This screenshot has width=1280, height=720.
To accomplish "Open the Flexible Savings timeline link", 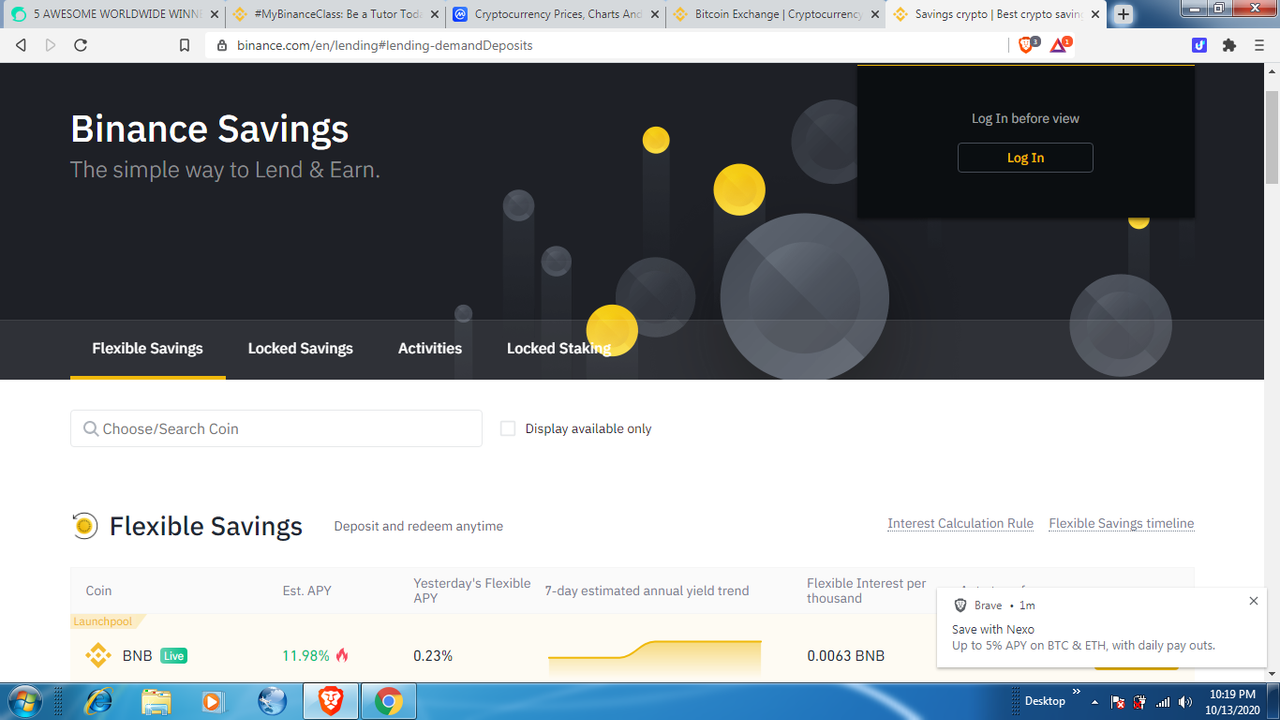I will [x=1121, y=524].
